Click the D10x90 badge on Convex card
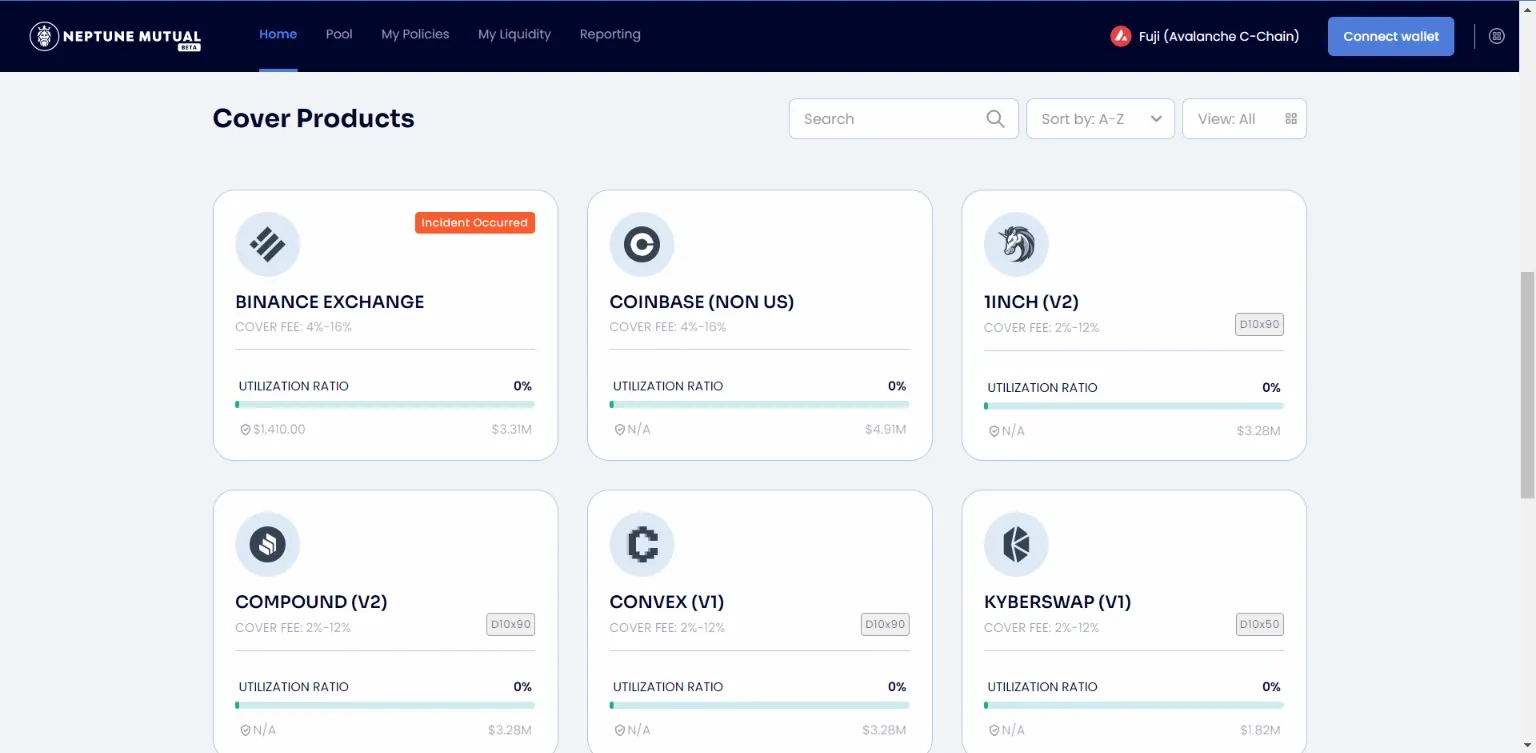This screenshot has height=753, width=1536. 885,625
